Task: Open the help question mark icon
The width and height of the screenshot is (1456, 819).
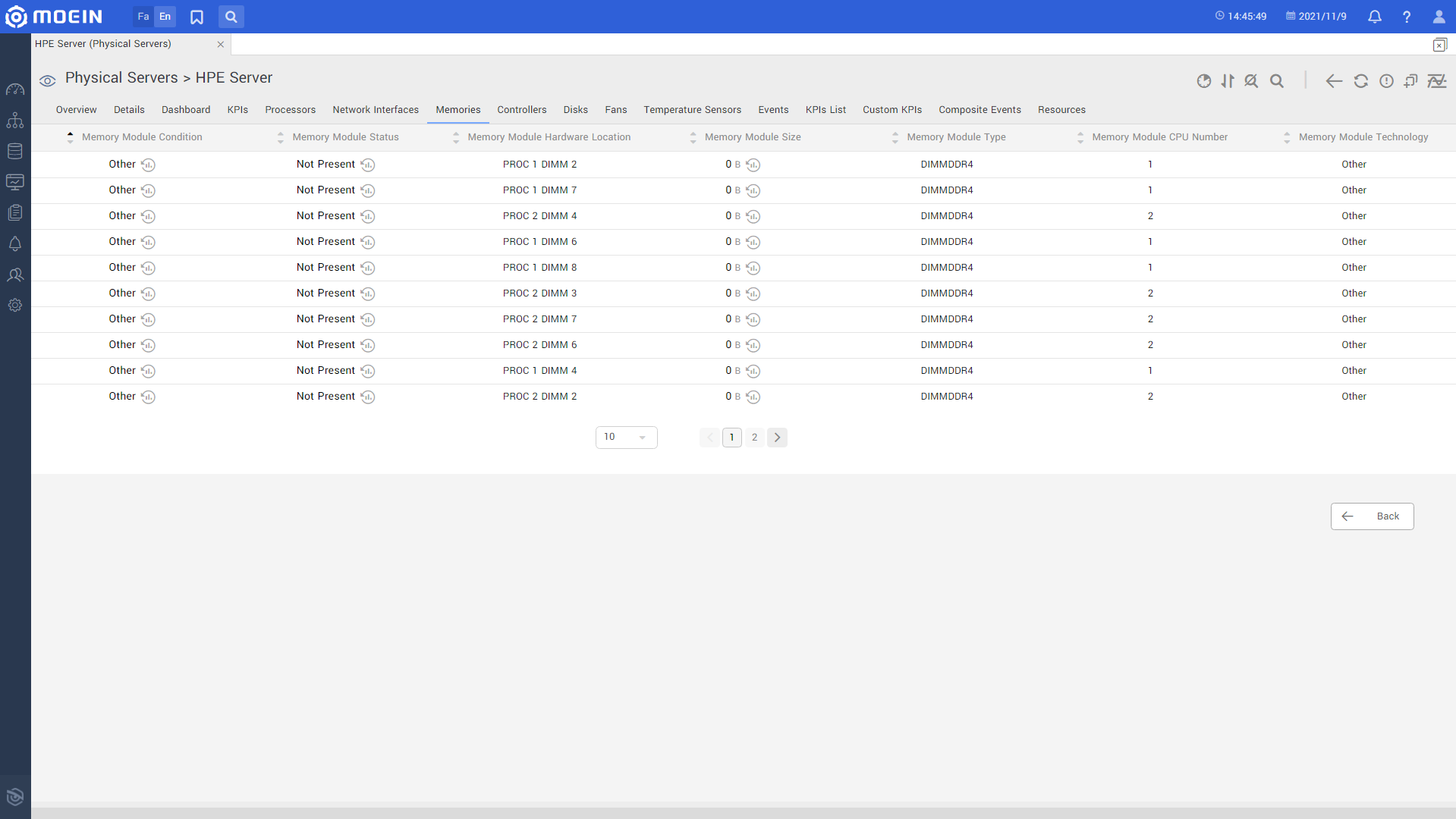Action: point(1407,17)
